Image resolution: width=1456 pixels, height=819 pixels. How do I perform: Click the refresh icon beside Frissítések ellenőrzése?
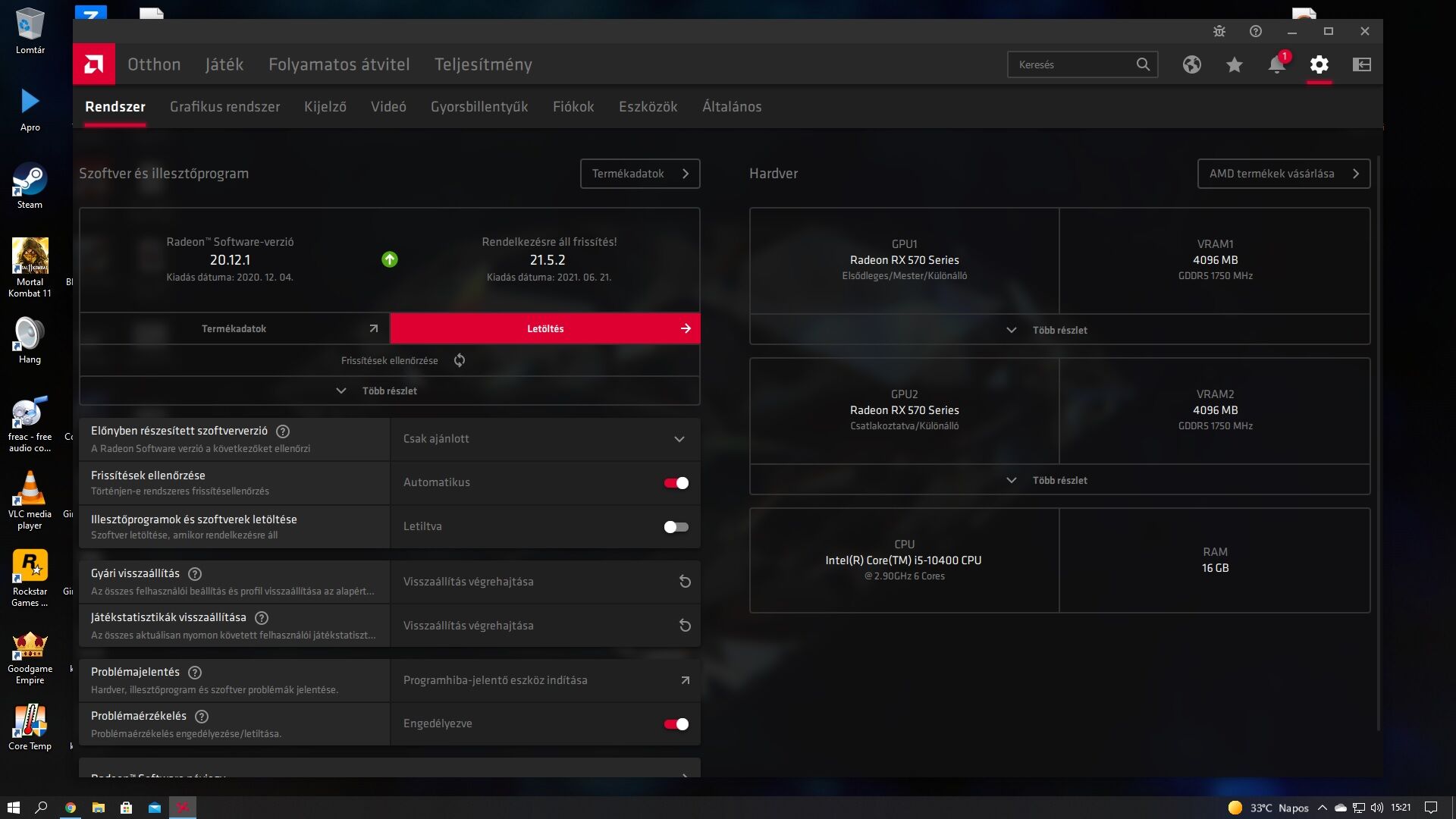pyautogui.click(x=460, y=360)
